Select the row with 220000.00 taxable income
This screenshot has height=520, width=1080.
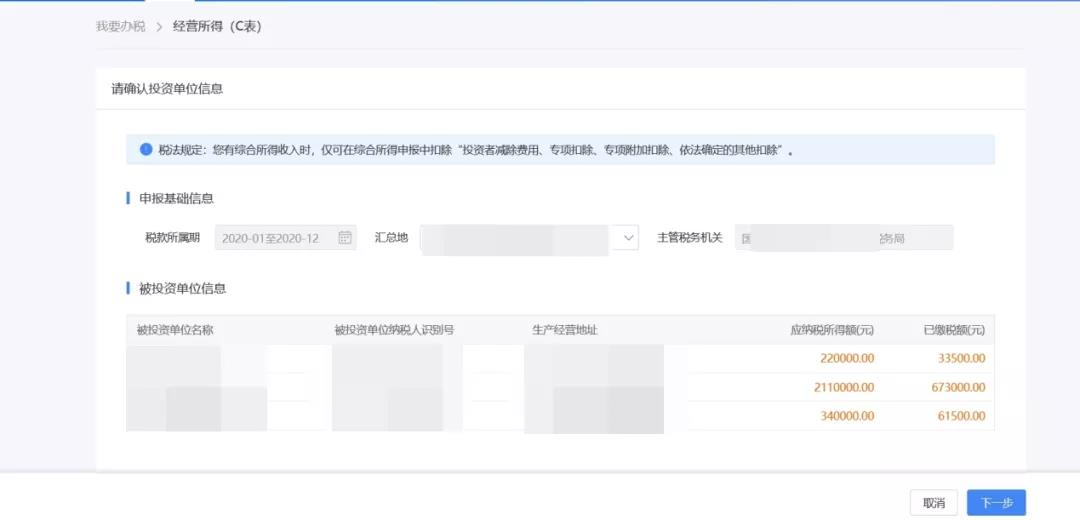(560, 358)
